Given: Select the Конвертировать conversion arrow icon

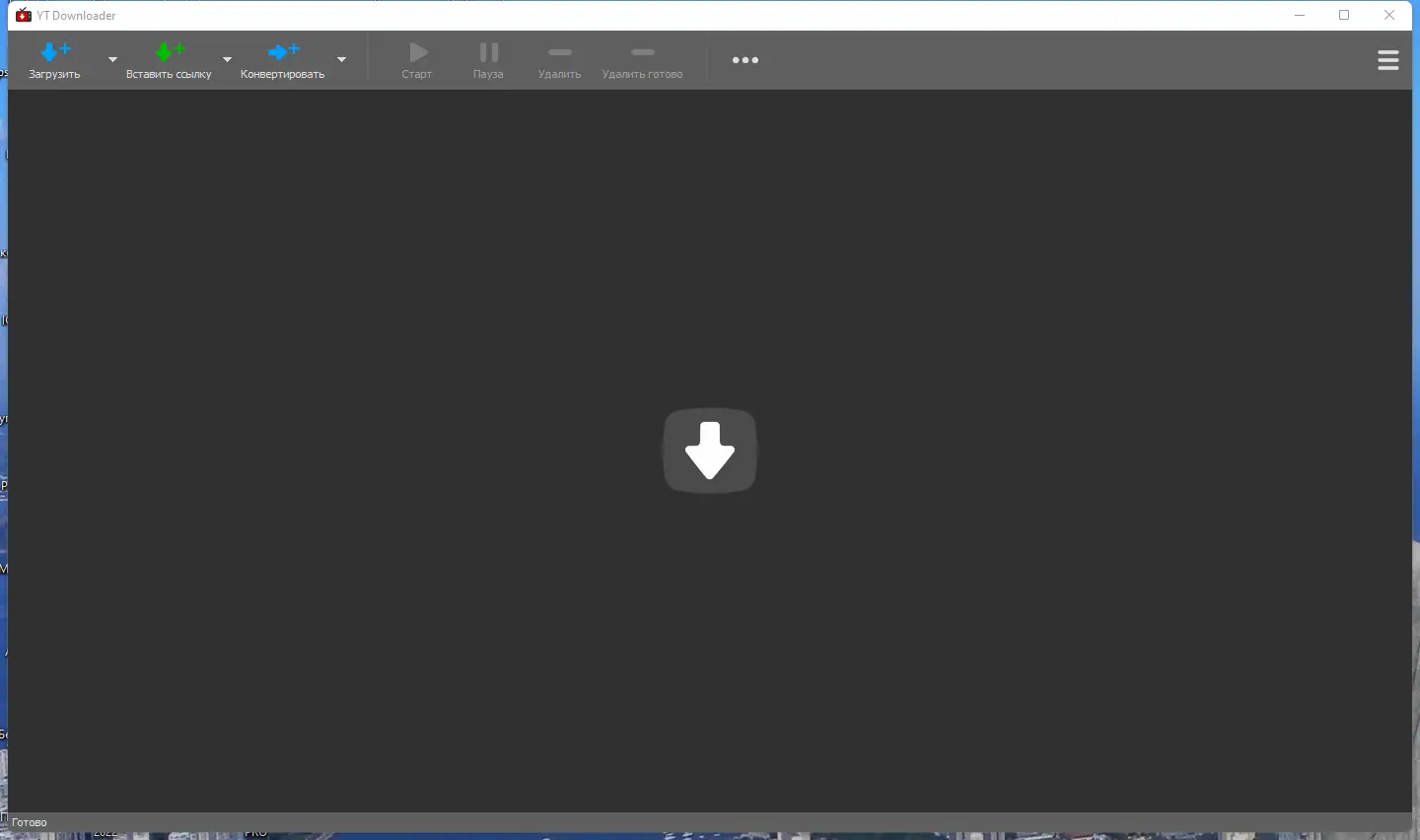Looking at the screenshot, I should (x=282, y=51).
